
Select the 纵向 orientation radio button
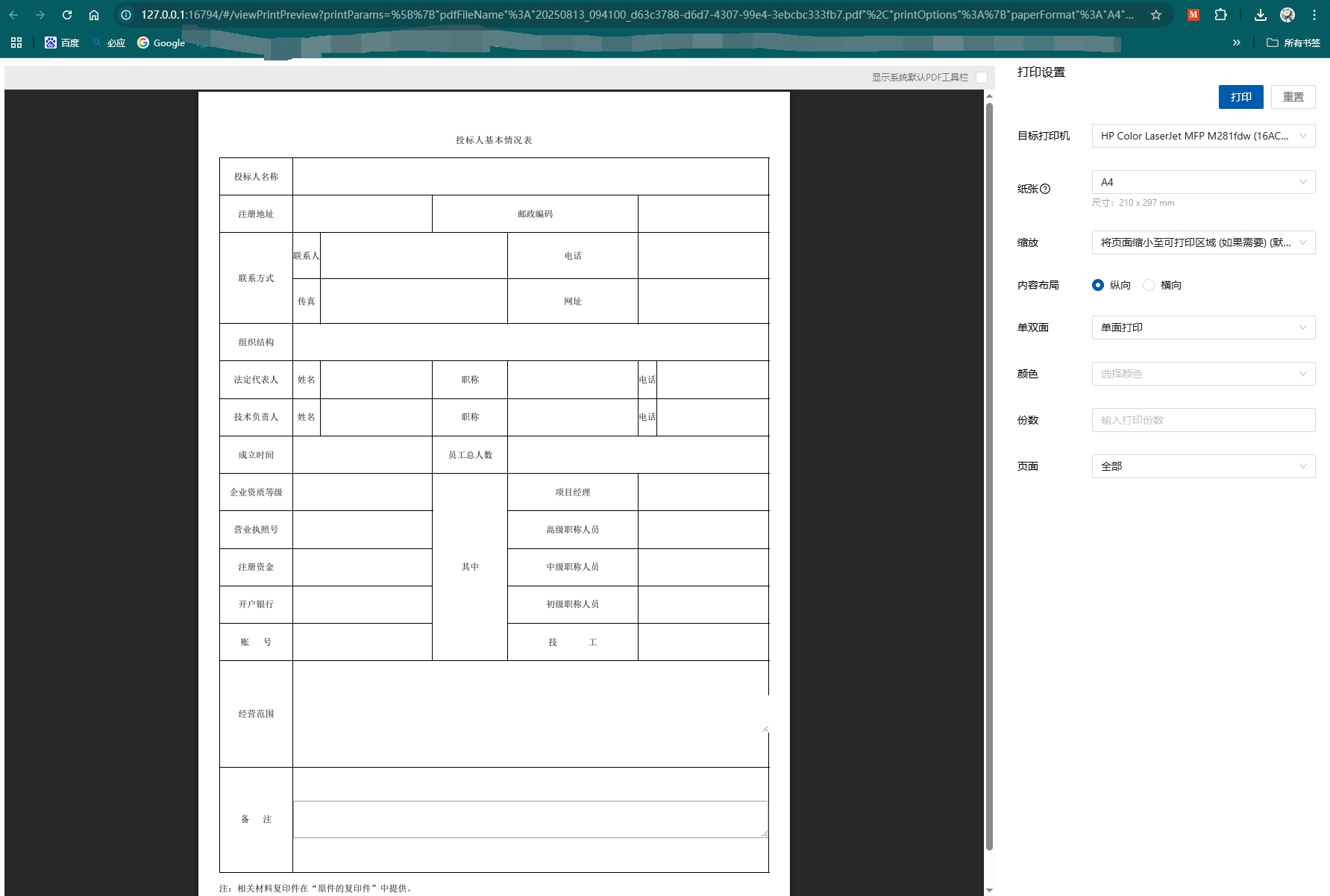tap(1097, 284)
